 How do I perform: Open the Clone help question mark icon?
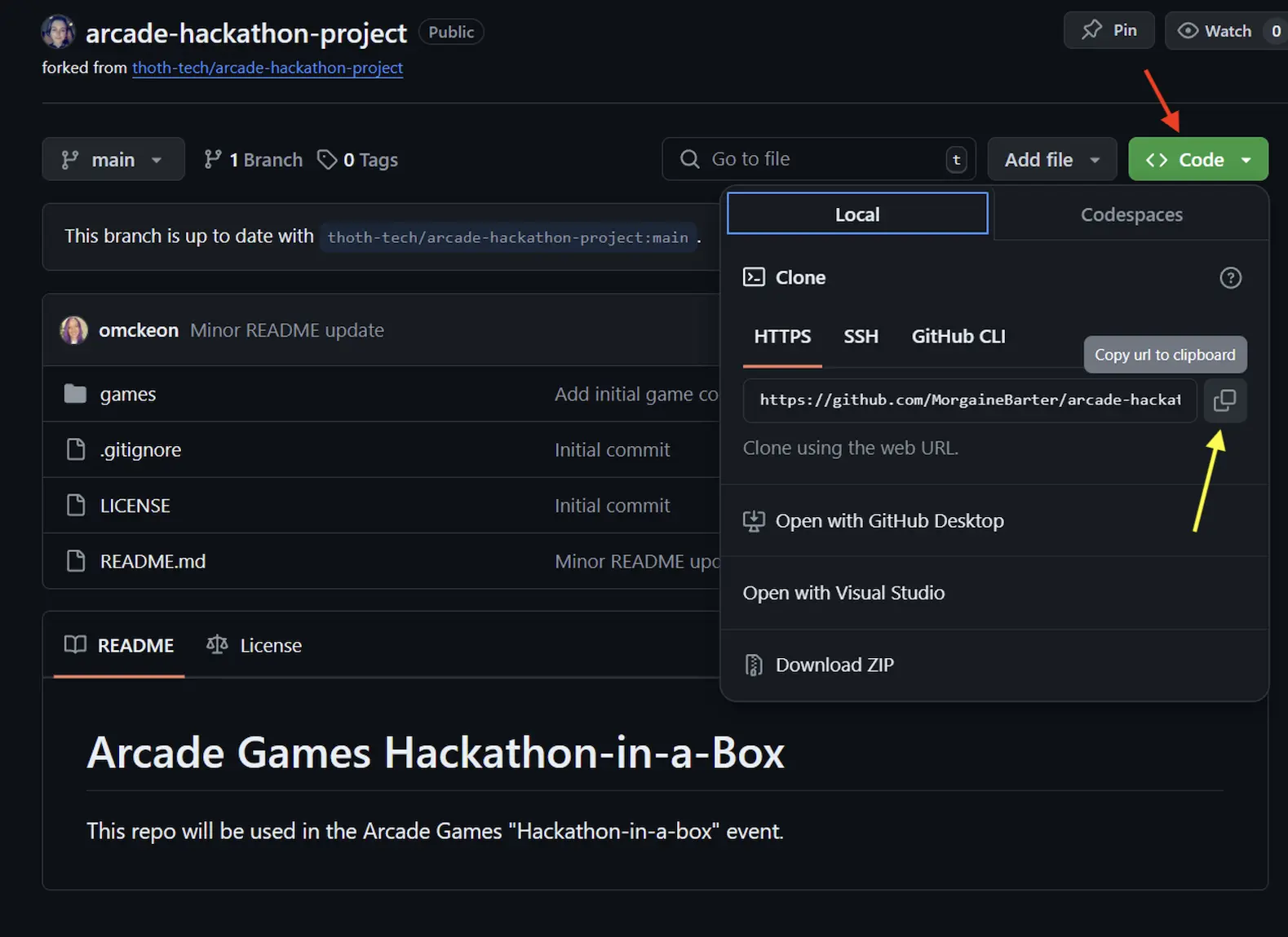pos(1230,278)
